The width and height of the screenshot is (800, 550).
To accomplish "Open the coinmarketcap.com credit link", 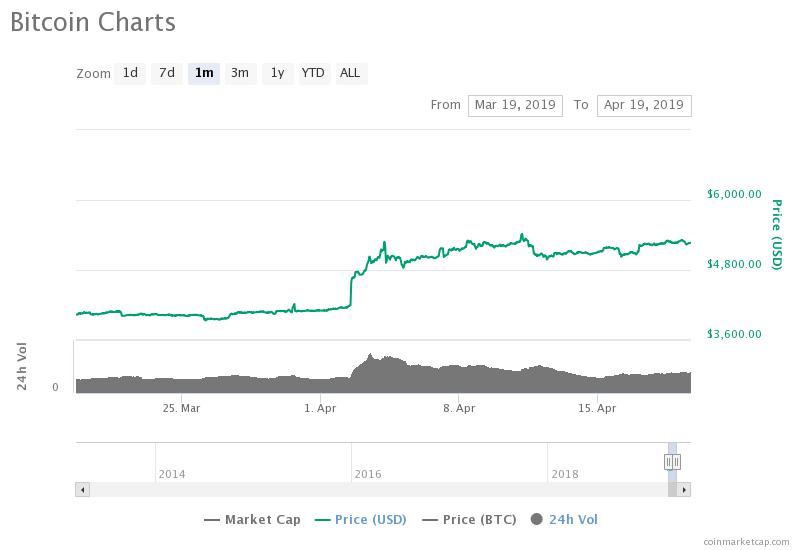I will 745,541.
